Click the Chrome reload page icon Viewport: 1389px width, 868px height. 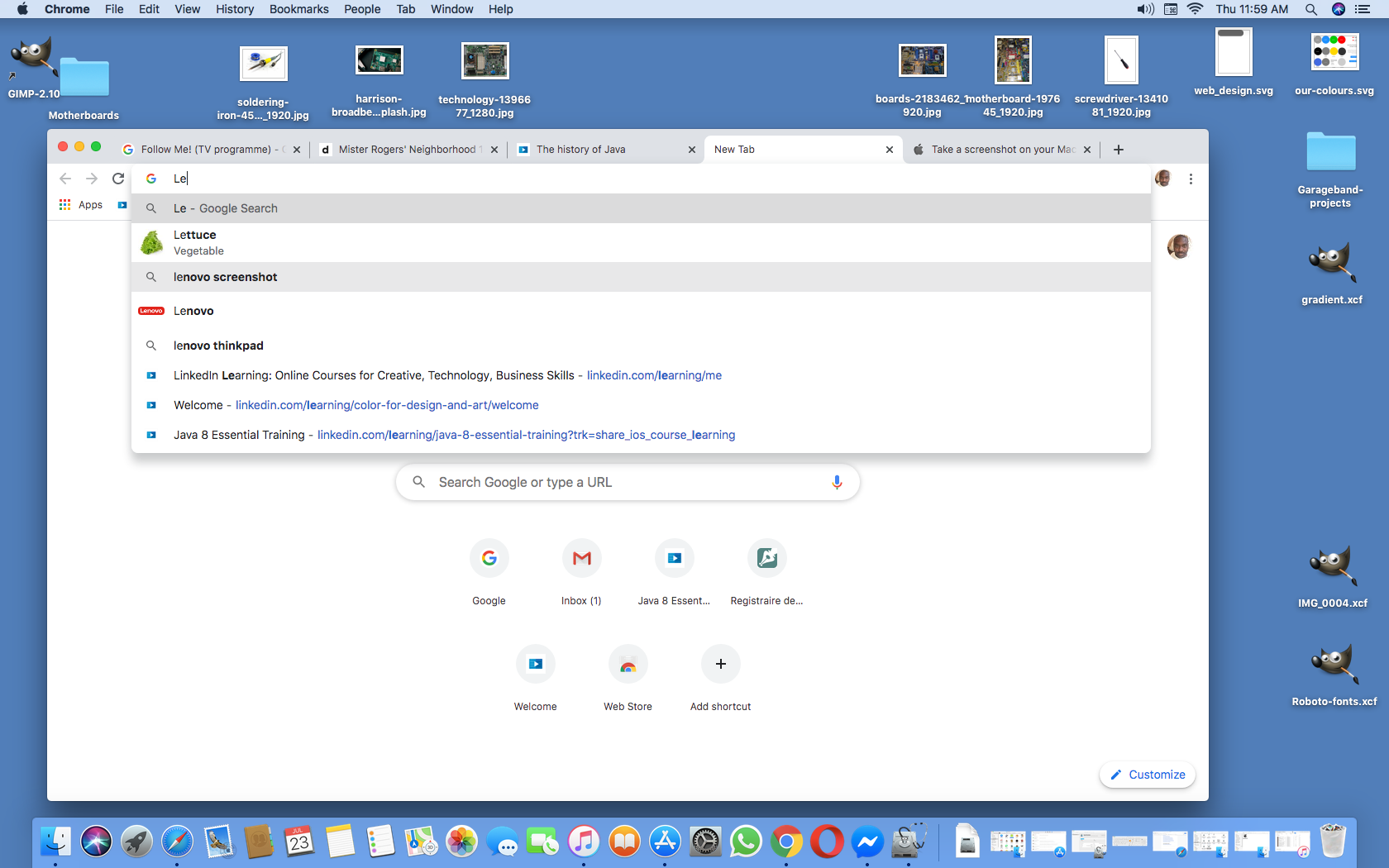(x=118, y=179)
